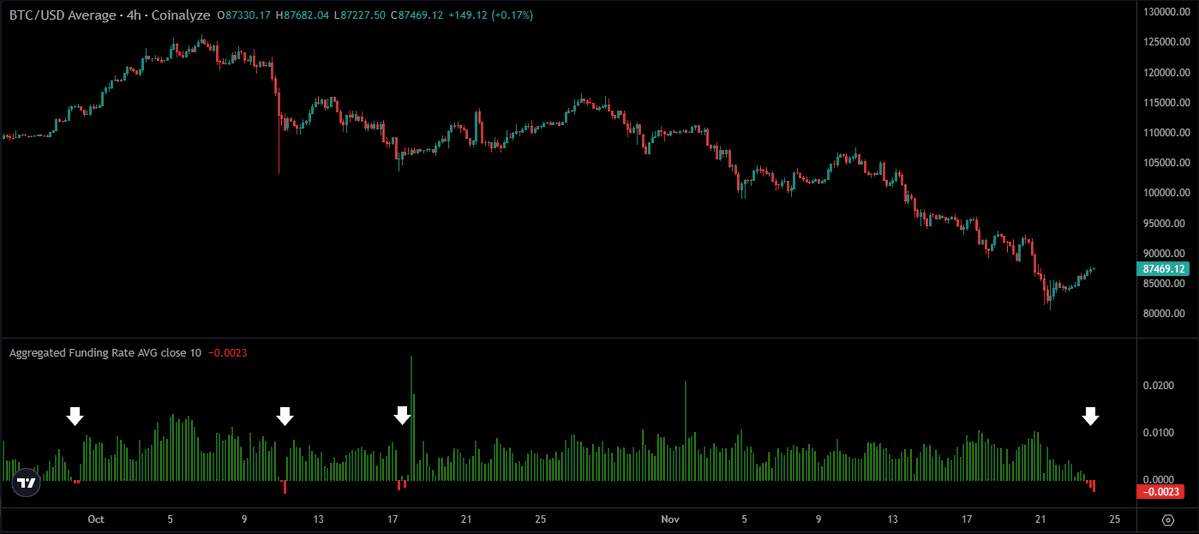Click the change value +149.12 (+0.17%)
Viewport: 1199px width, 534px height.
pos(492,15)
